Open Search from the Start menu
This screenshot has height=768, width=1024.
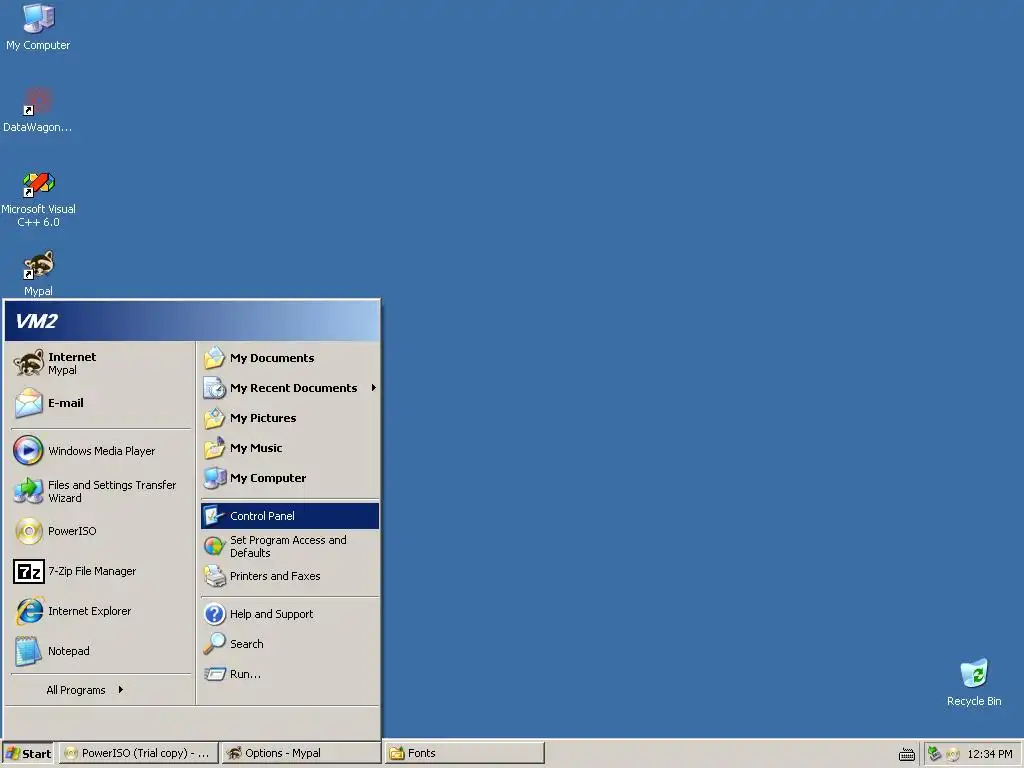(x=290, y=644)
